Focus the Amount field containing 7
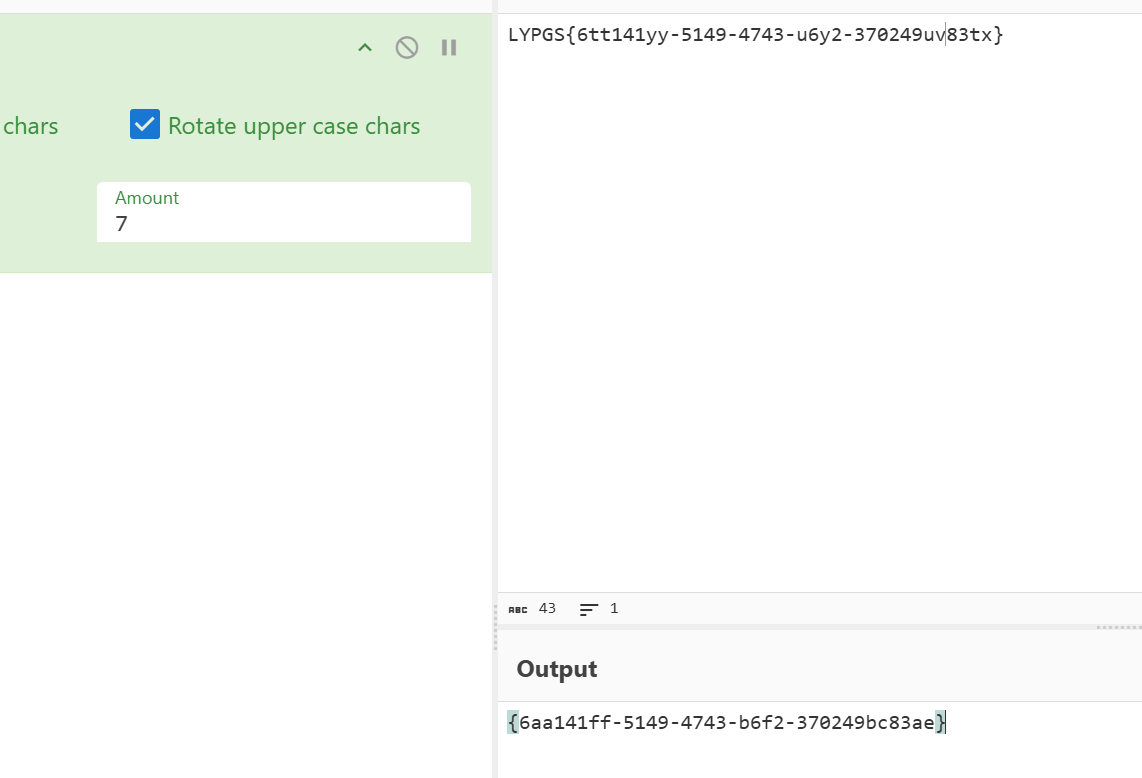Screen dimensions: 1142x778 284,223
